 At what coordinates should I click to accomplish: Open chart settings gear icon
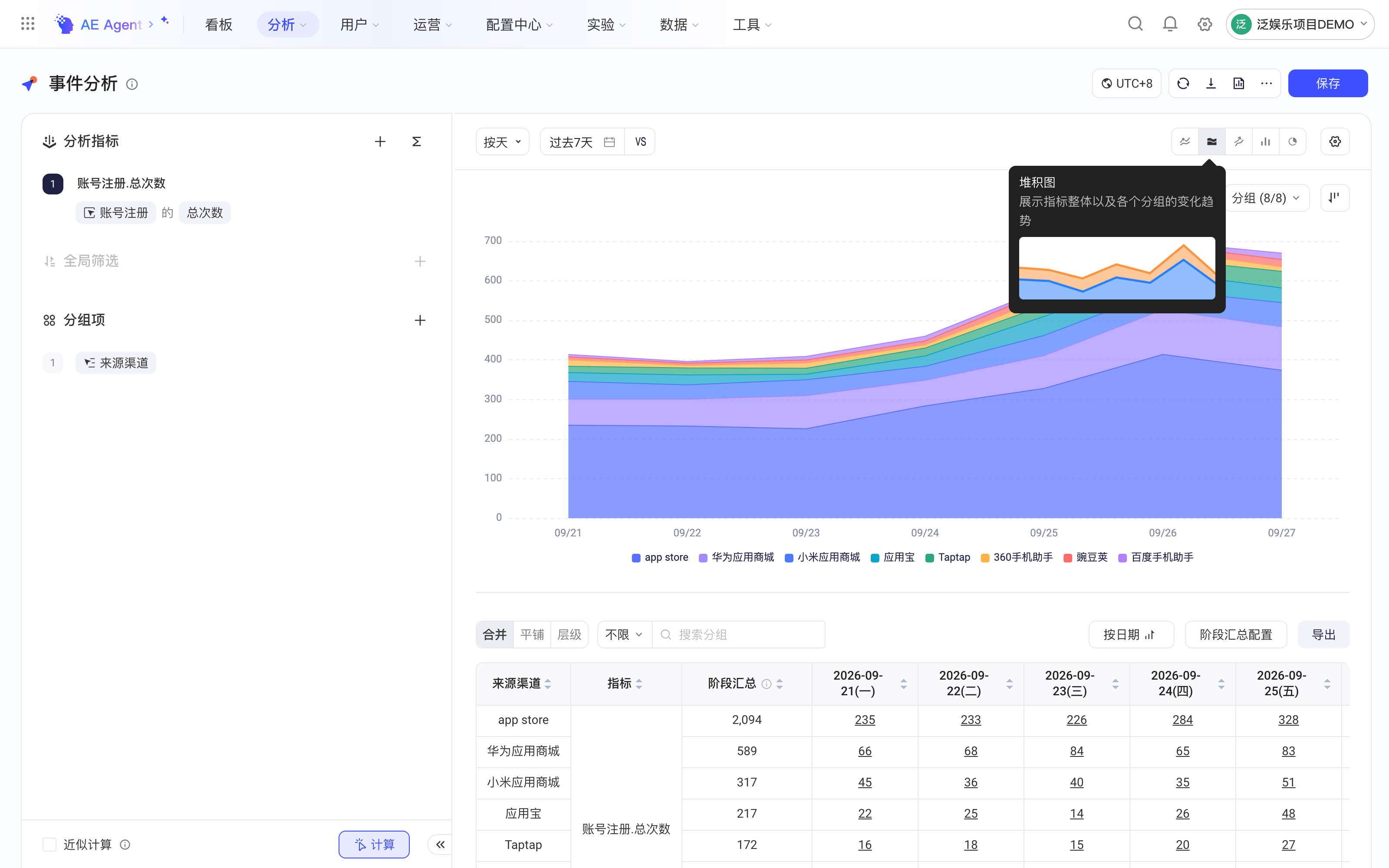[1335, 142]
